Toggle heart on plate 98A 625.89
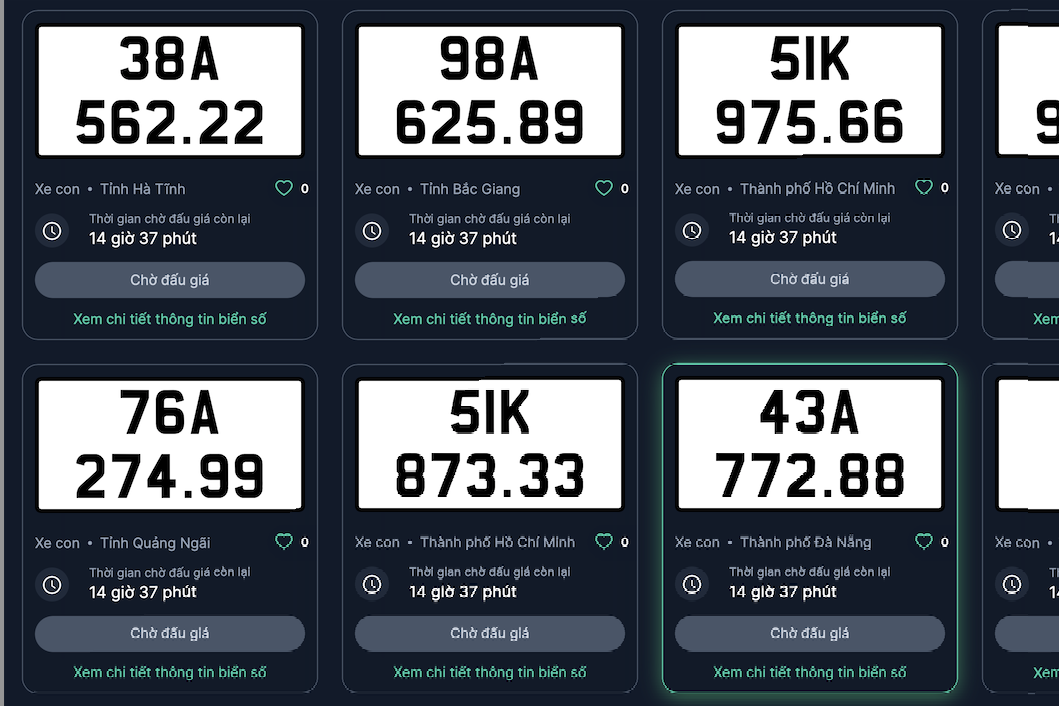This screenshot has height=706, width=1059. click(604, 188)
